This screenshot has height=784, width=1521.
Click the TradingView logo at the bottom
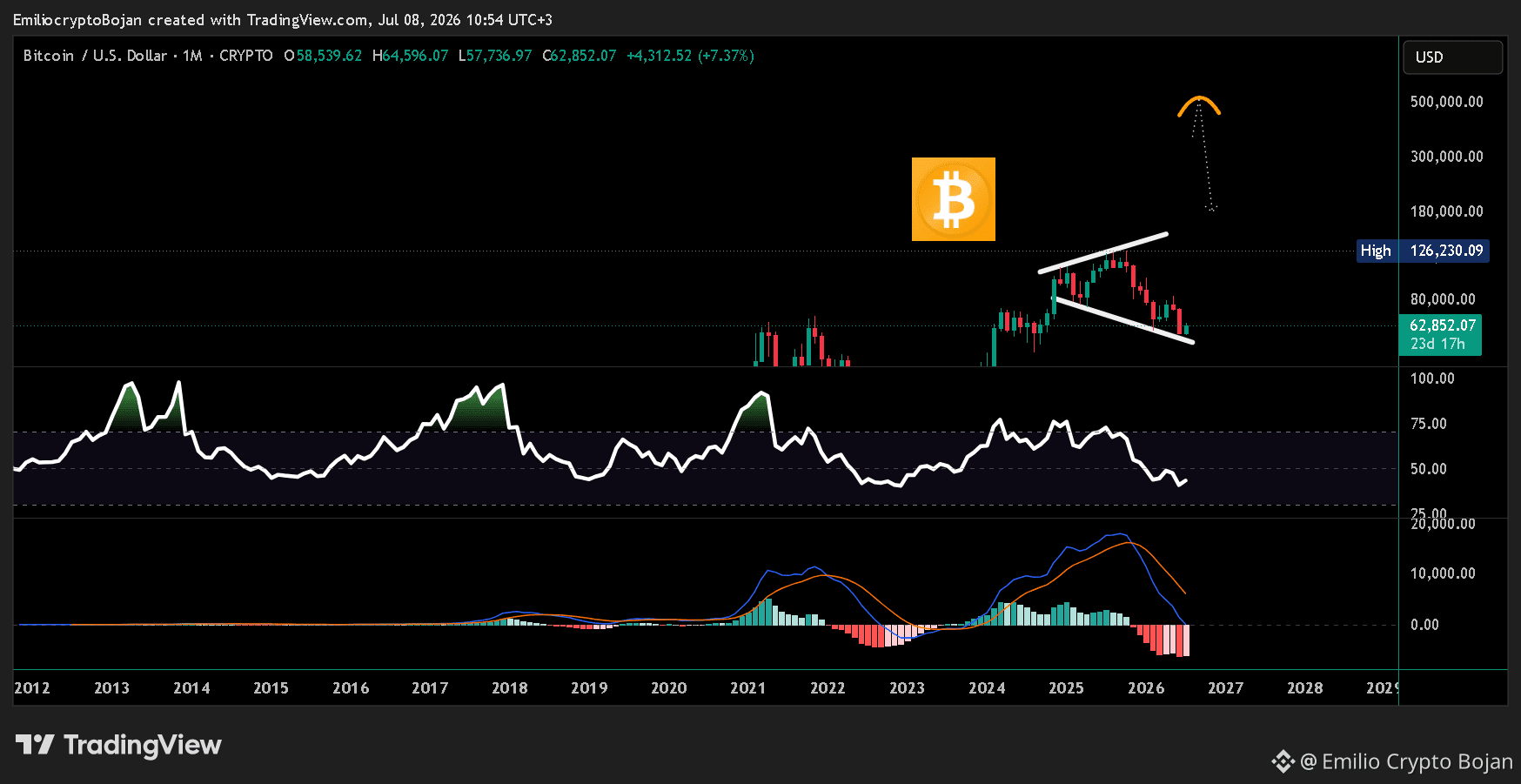click(x=118, y=745)
